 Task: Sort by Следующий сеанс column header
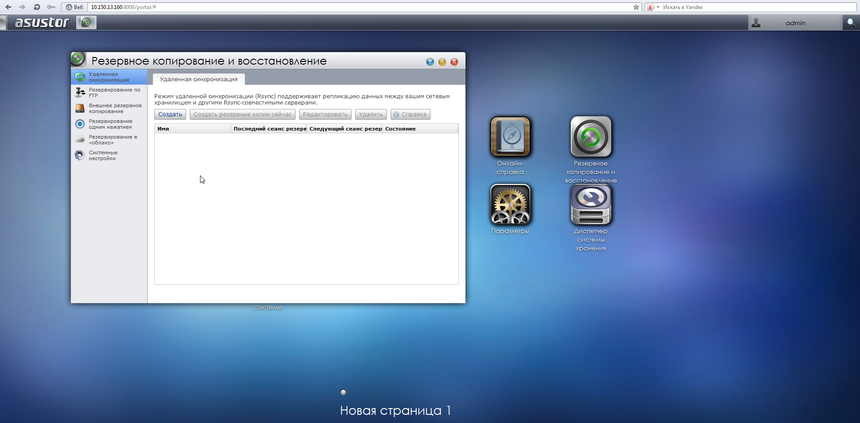344,129
